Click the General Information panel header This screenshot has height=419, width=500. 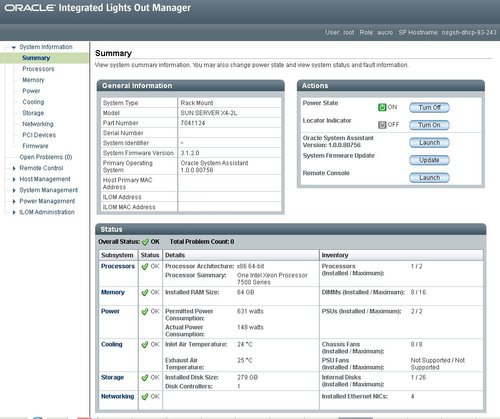coord(191,86)
